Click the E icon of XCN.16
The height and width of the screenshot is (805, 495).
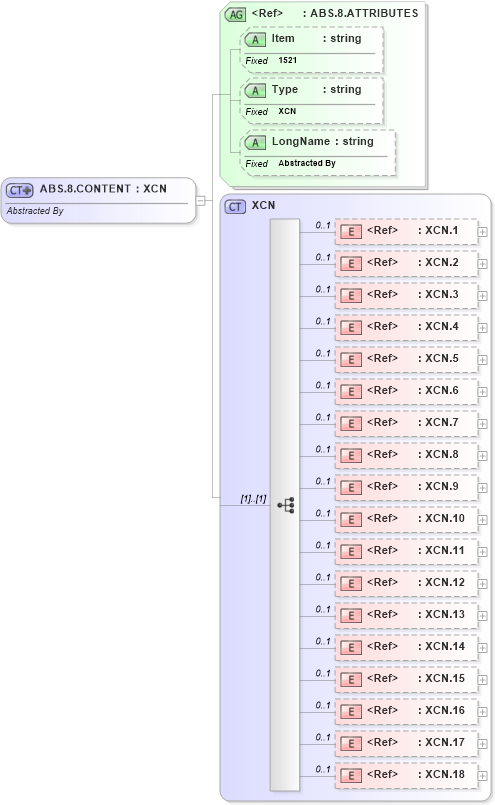point(351,712)
